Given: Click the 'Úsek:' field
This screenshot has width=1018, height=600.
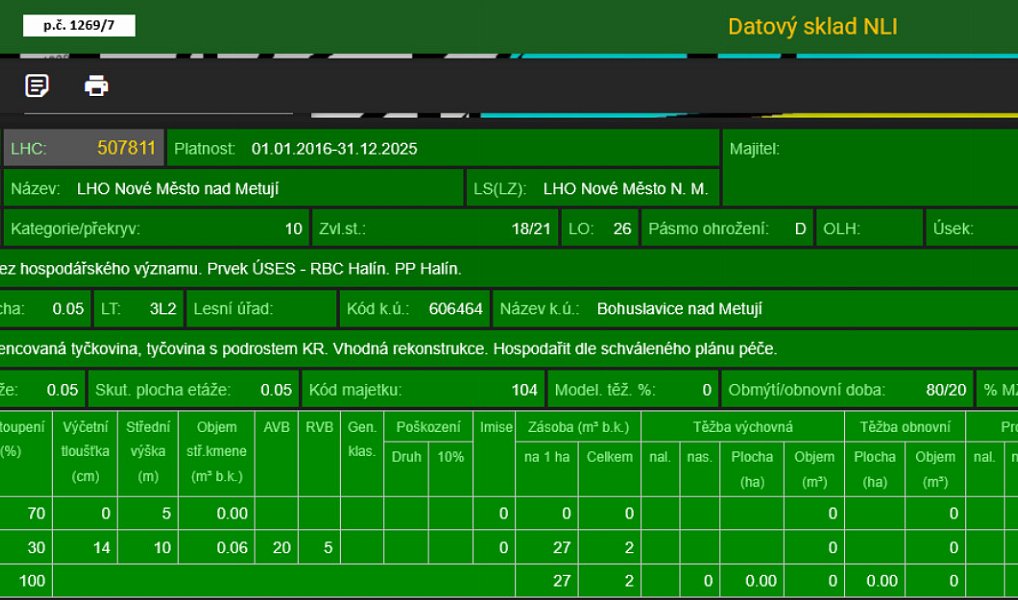Looking at the screenshot, I should coord(972,229).
